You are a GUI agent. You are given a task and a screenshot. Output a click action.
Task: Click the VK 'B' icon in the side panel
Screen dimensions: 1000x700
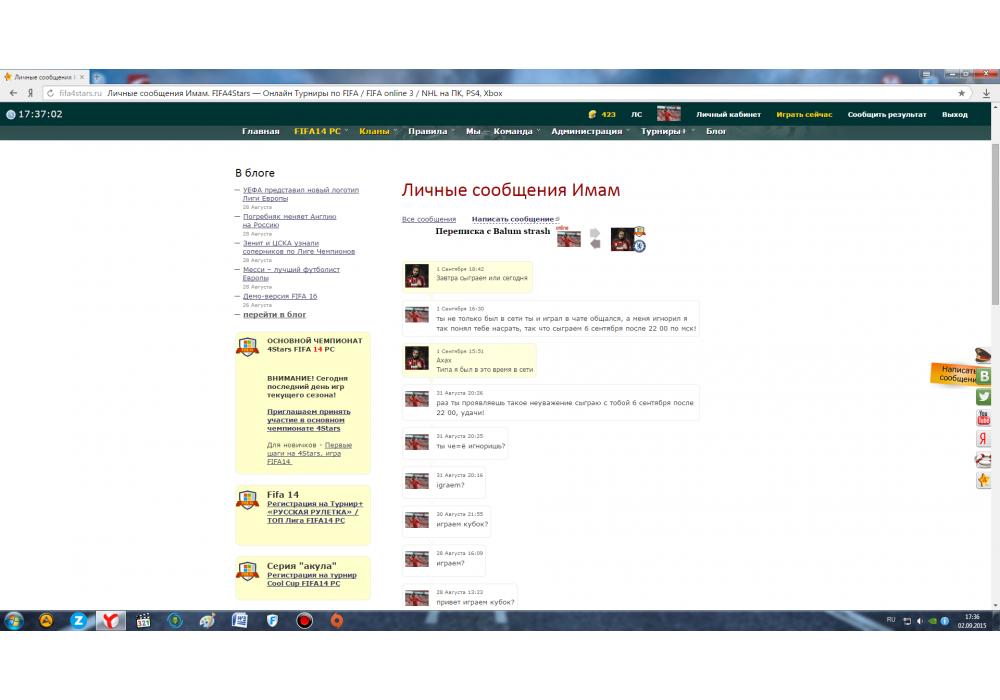tap(984, 376)
